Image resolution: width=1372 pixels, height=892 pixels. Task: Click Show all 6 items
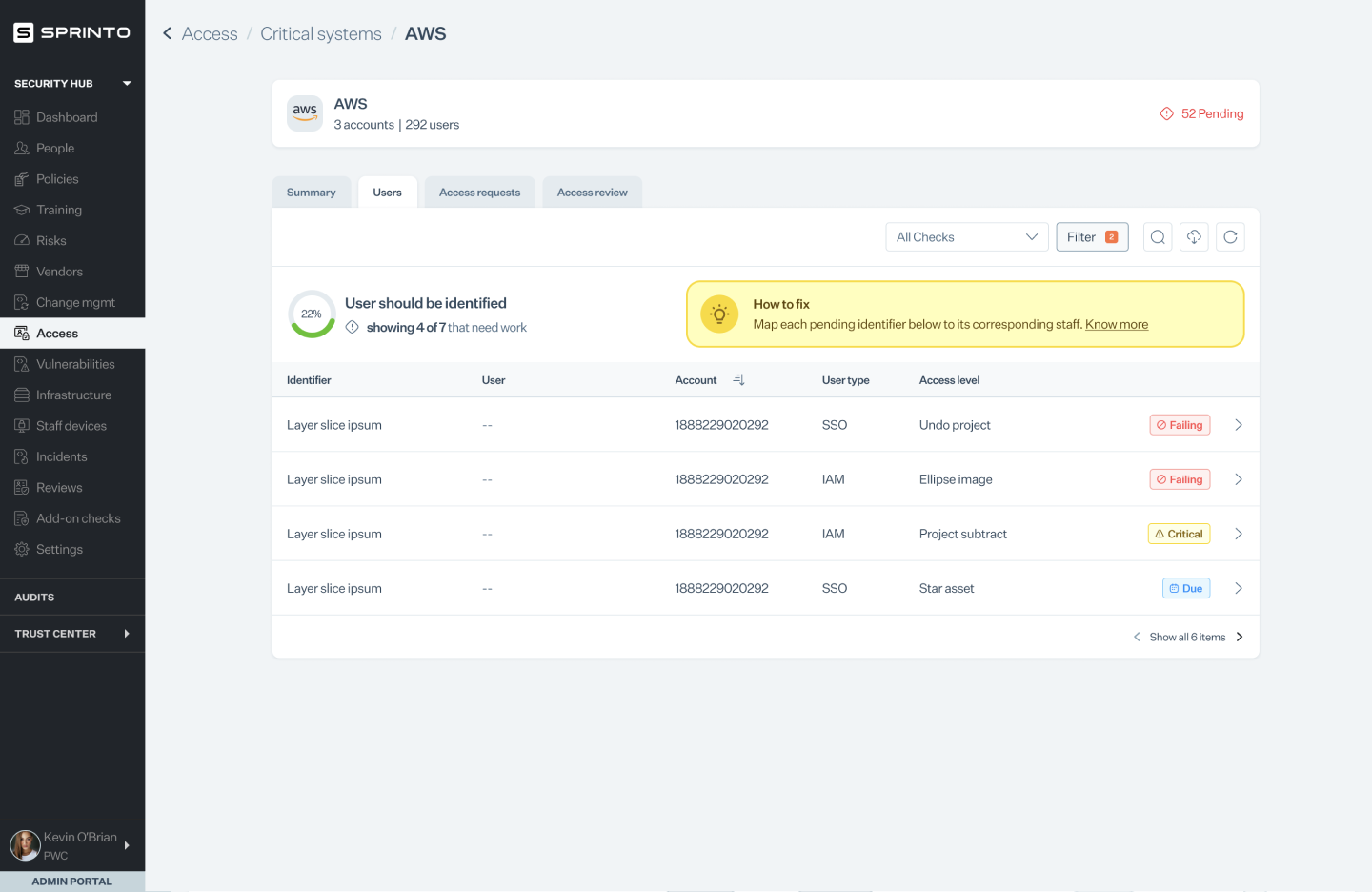click(x=1187, y=638)
